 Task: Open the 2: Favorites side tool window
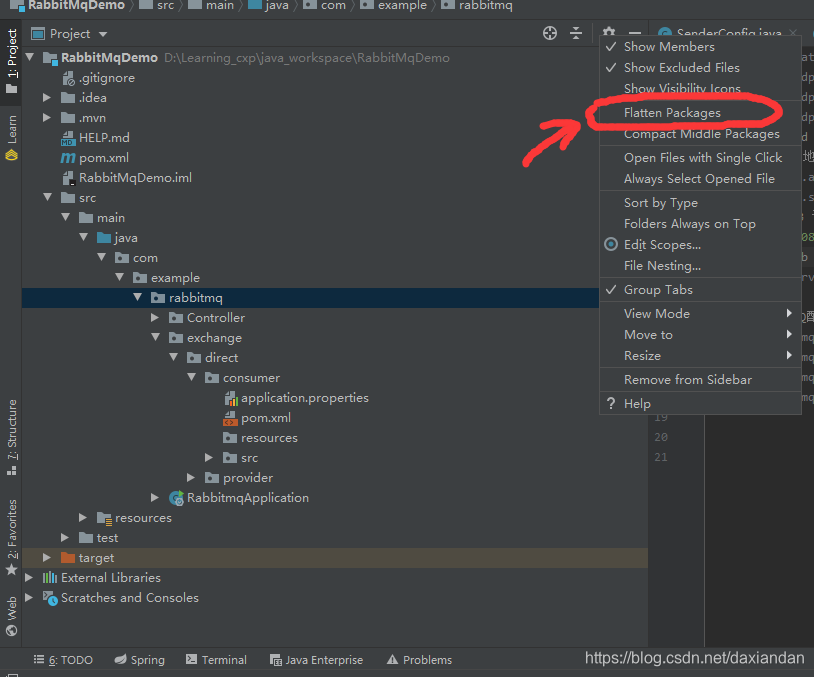click(x=11, y=537)
